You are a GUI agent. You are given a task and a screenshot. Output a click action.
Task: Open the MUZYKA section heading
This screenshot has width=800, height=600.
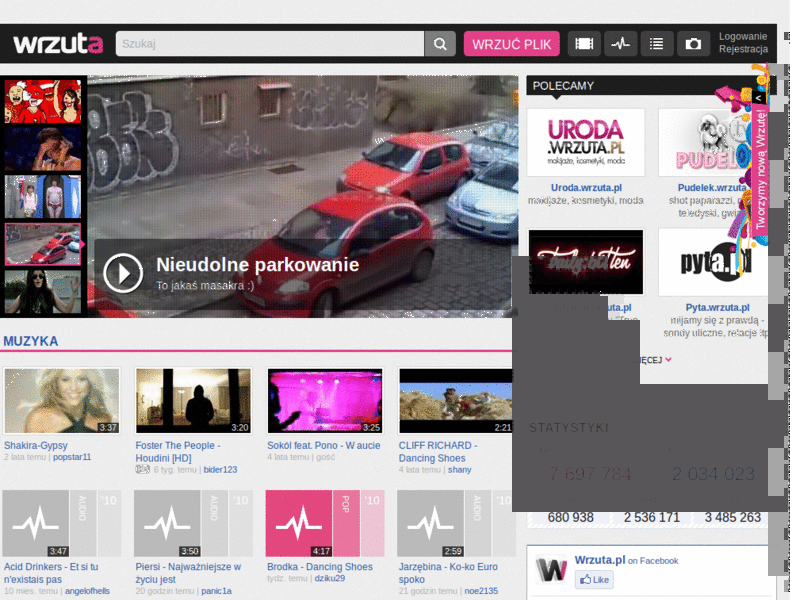[31, 341]
